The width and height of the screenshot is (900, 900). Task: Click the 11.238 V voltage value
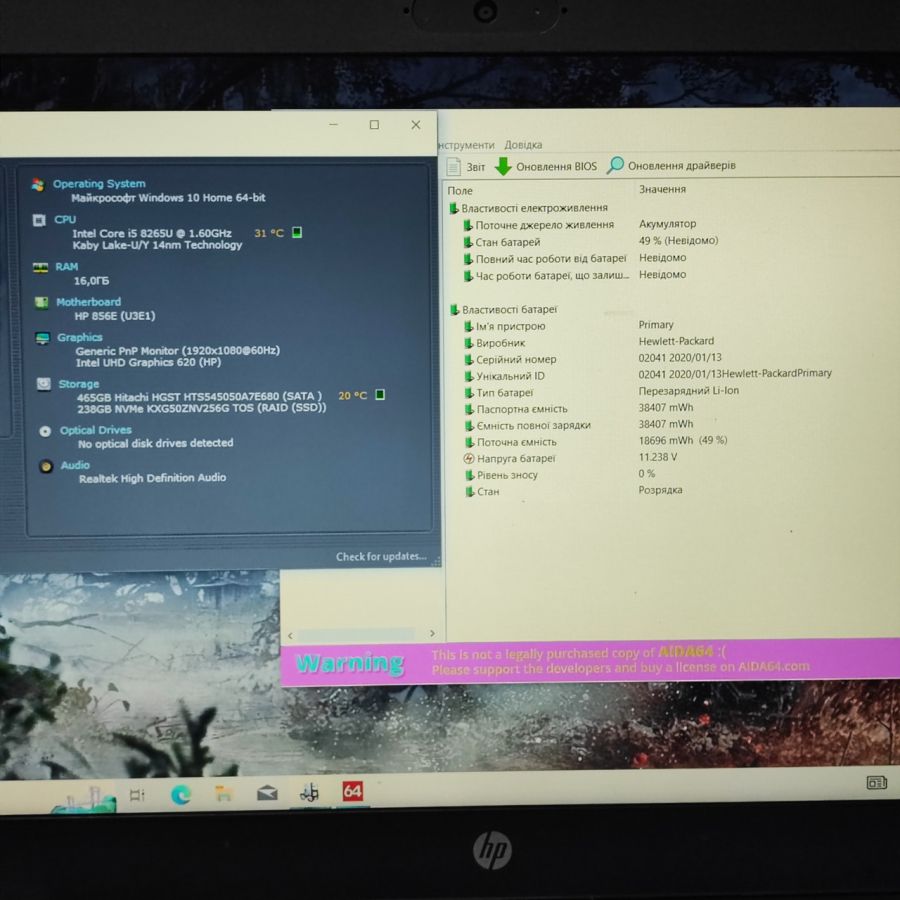pos(658,457)
